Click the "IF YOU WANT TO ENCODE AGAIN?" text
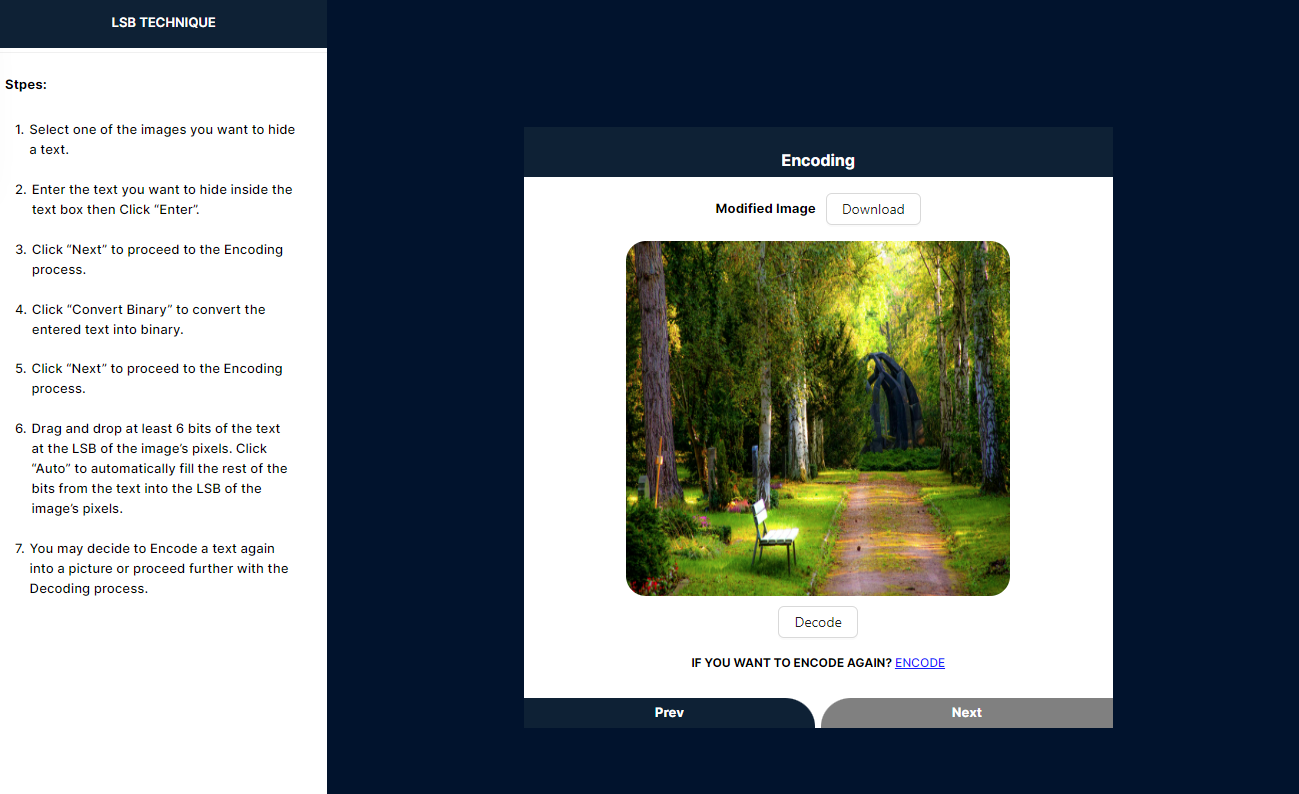 pyautogui.click(x=791, y=663)
